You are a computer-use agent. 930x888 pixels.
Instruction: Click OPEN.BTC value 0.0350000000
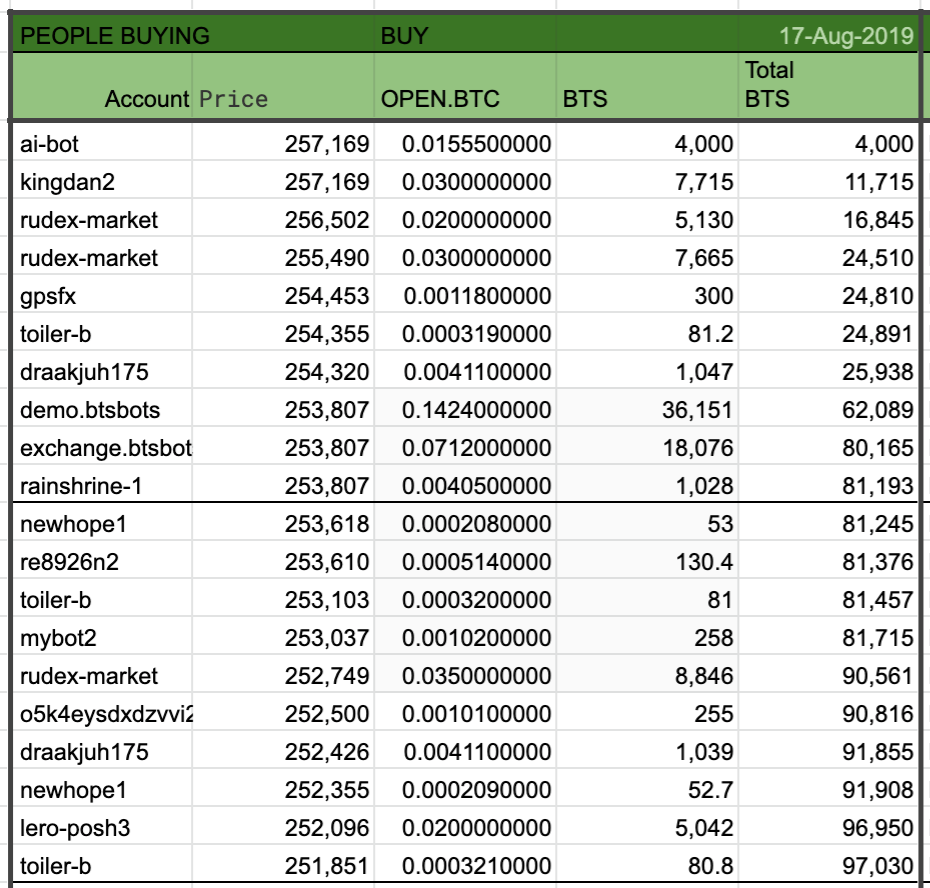tap(465, 675)
